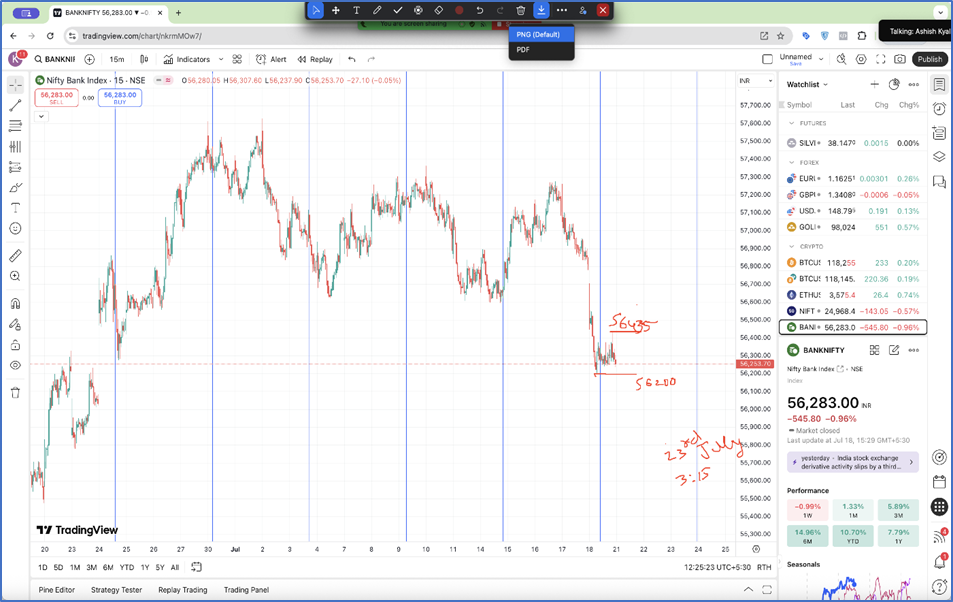The image size is (953, 602).
Task: Bookmark this page star icon
Action: [x=780, y=36]
